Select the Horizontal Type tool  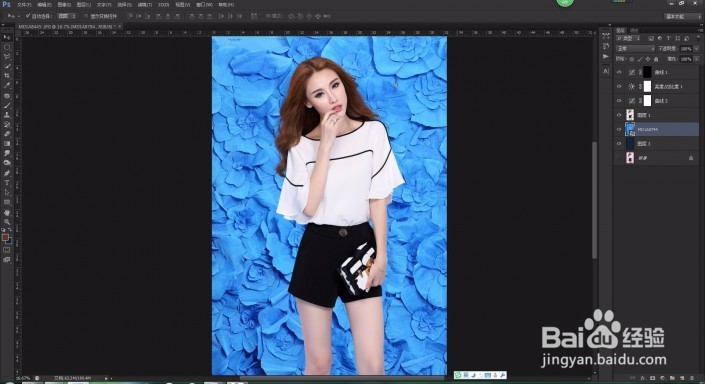point(7,183)
